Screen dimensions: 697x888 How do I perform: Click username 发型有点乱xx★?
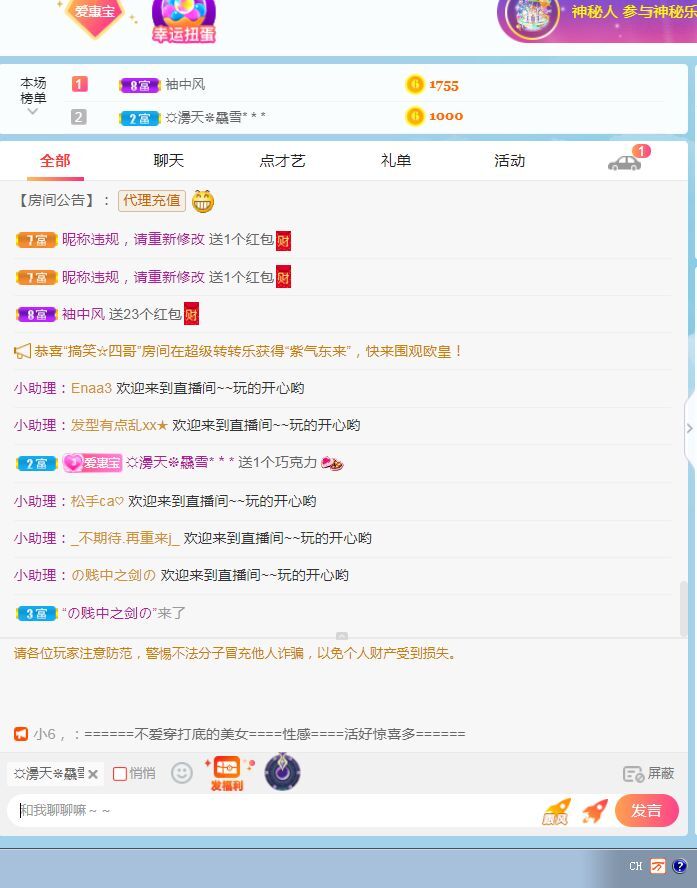[119, 425]
